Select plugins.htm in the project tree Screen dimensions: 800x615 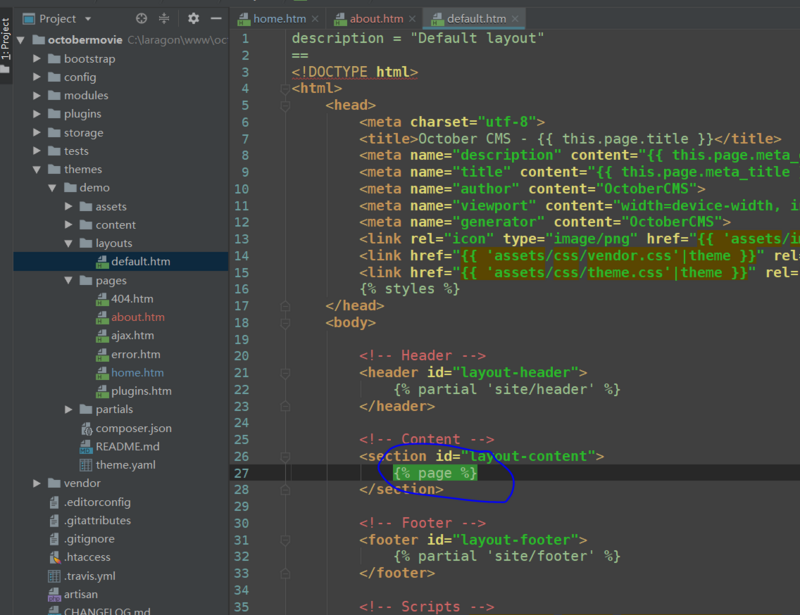pyautogui.click(x=141, y=391)
